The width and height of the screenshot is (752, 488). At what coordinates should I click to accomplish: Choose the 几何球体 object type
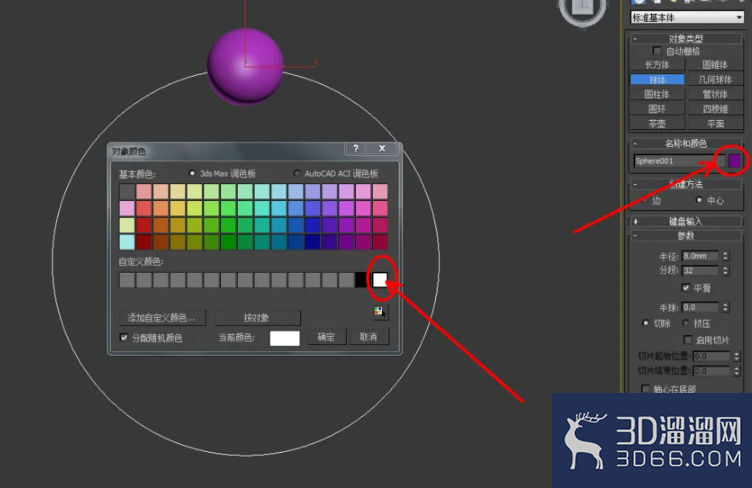(715, 80)
